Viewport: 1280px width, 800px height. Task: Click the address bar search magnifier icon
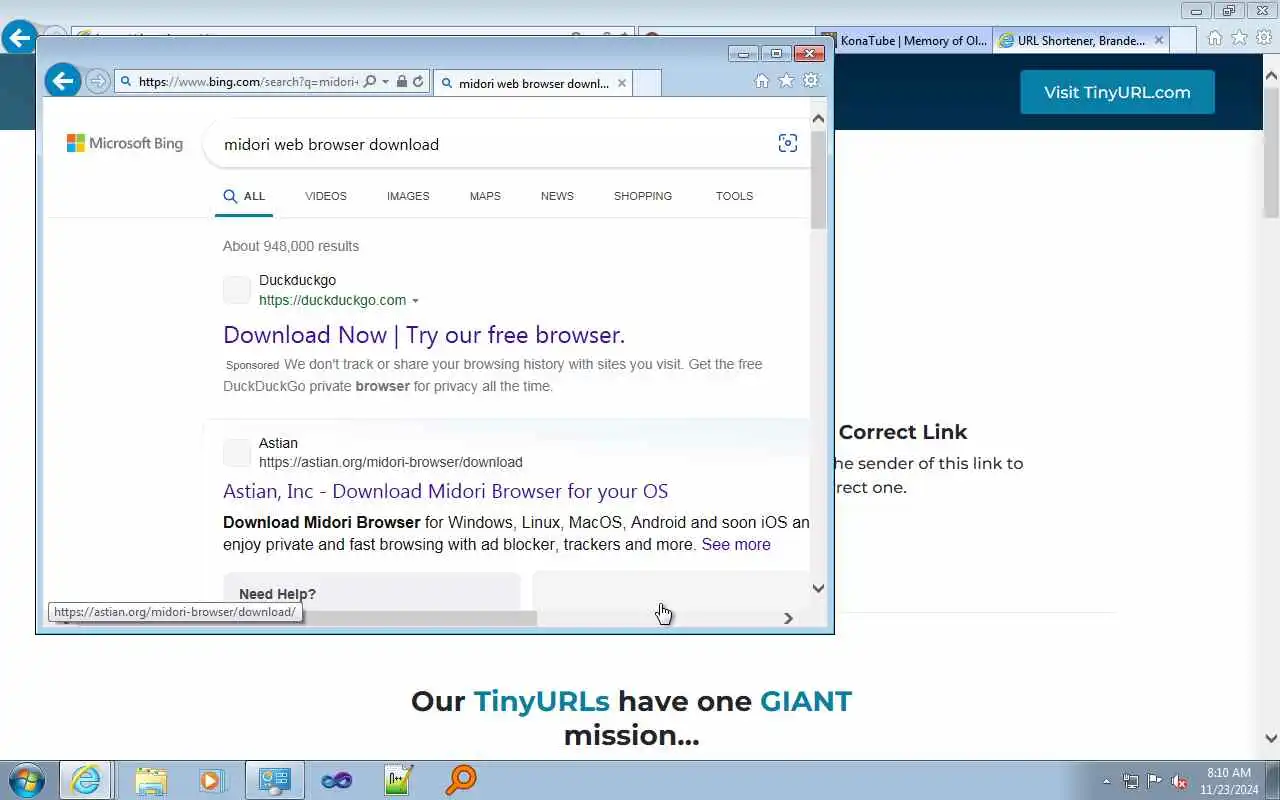(x=370, y=82)
